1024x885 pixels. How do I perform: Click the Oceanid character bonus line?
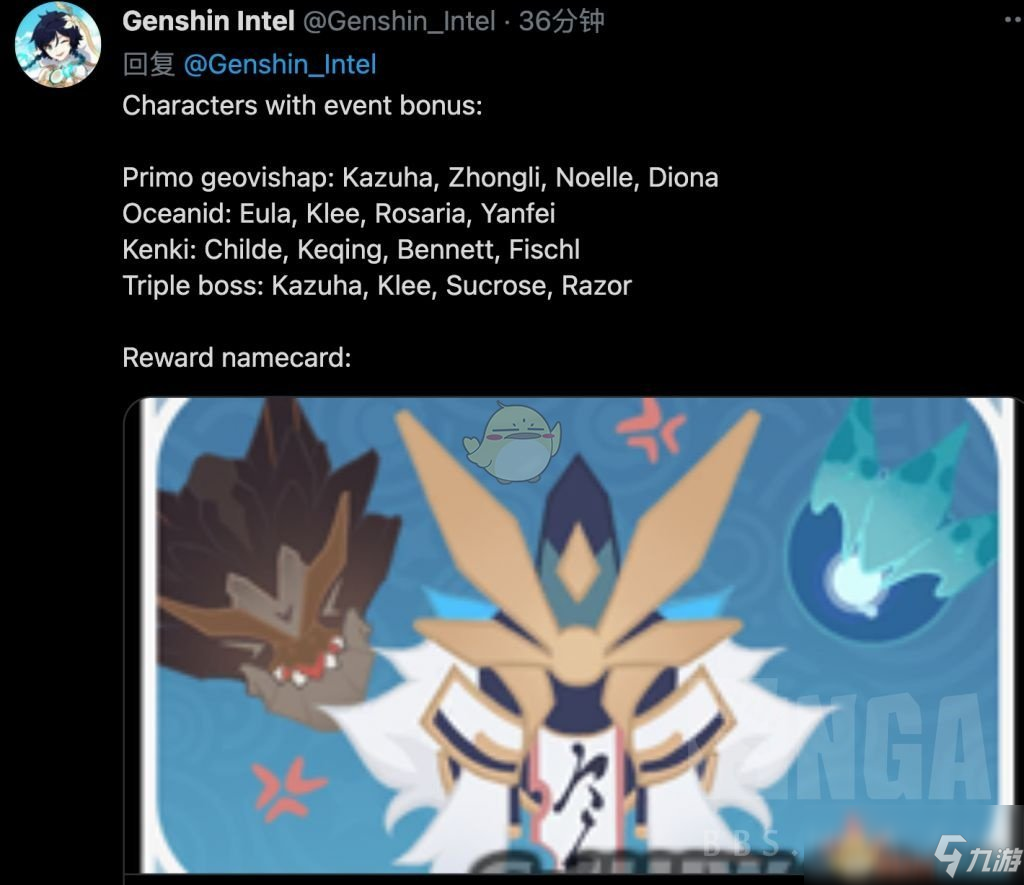click(x=339, y=214)
